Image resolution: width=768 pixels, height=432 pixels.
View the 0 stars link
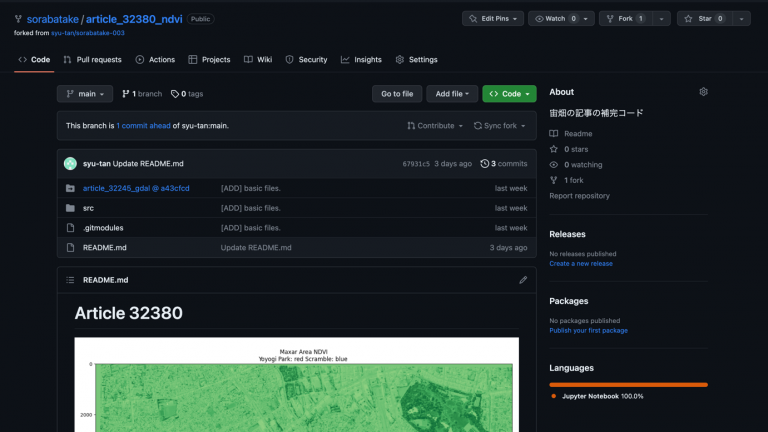(576, 149)
